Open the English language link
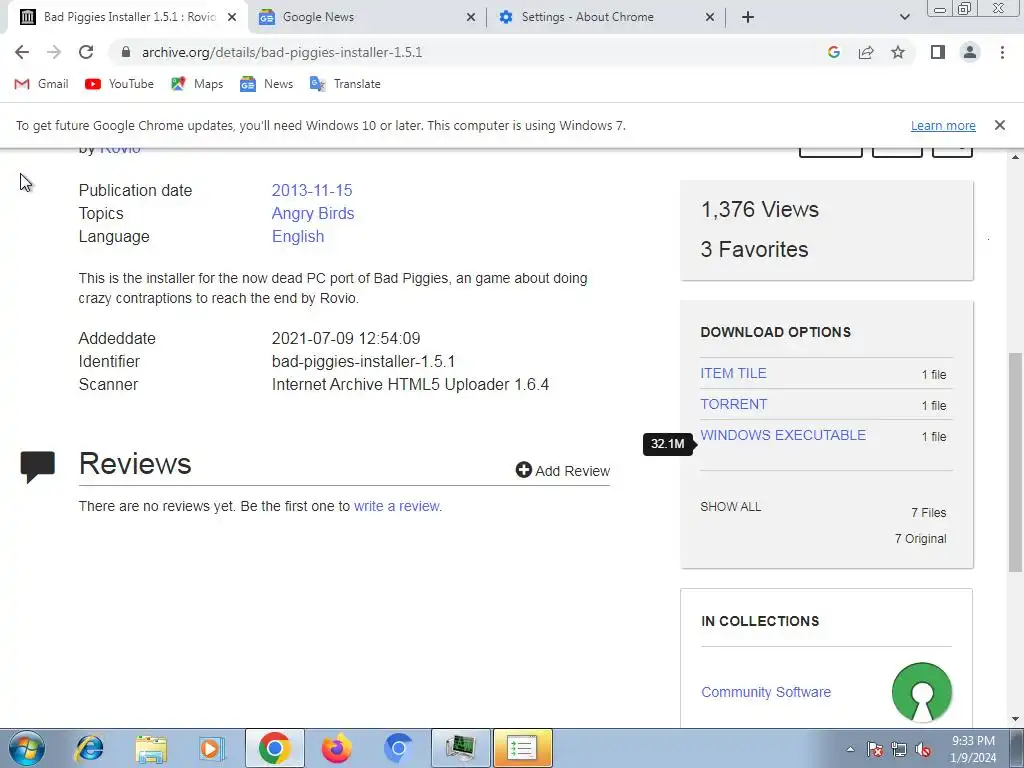 pos(298,236)
